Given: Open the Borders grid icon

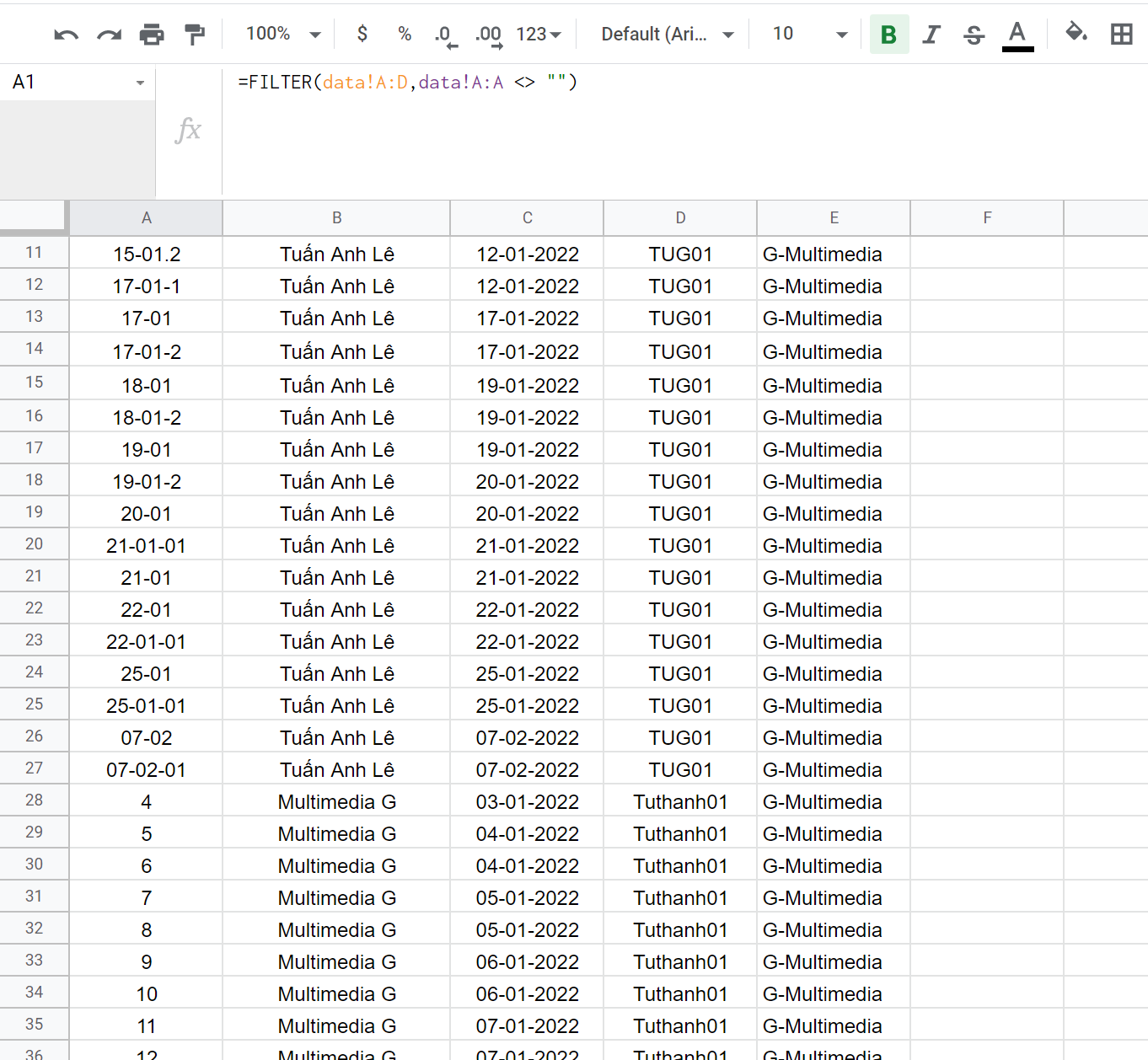Looking at the screenshot, I should pos(1121,35).
